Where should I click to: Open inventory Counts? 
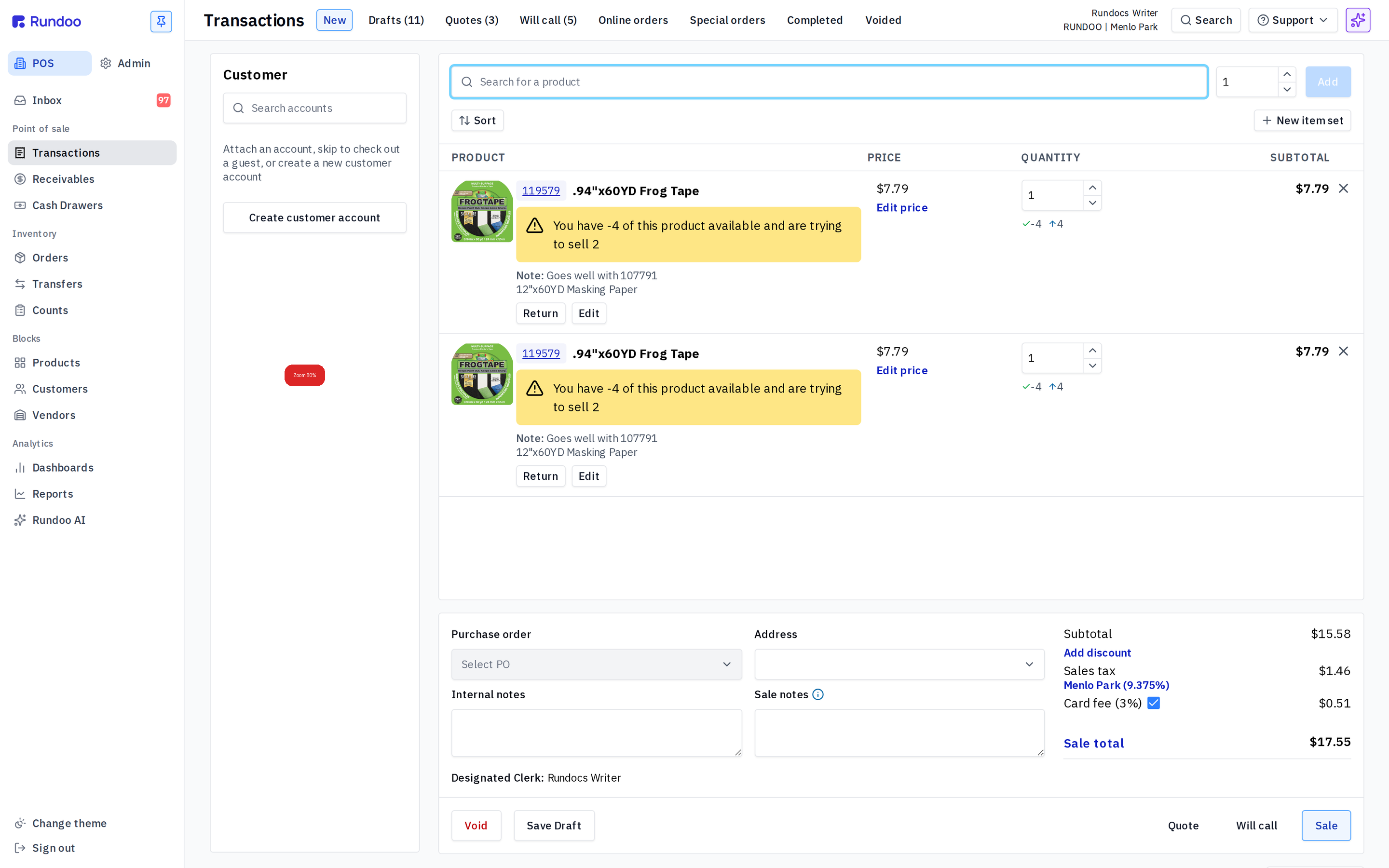pyautogui.click(x=92, y=311)
